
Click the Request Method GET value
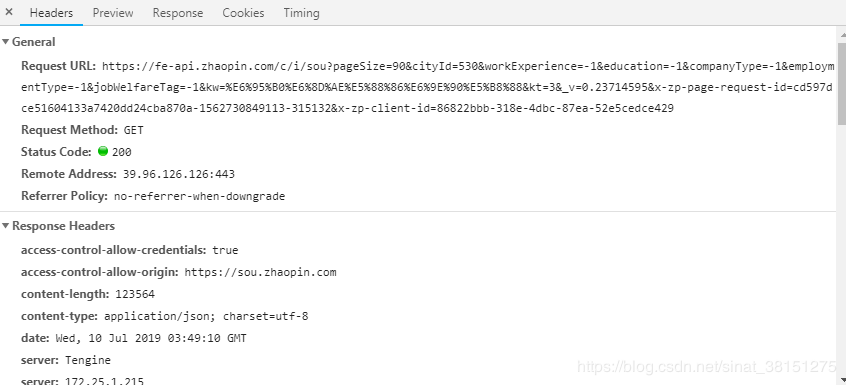tap(133, 130)
